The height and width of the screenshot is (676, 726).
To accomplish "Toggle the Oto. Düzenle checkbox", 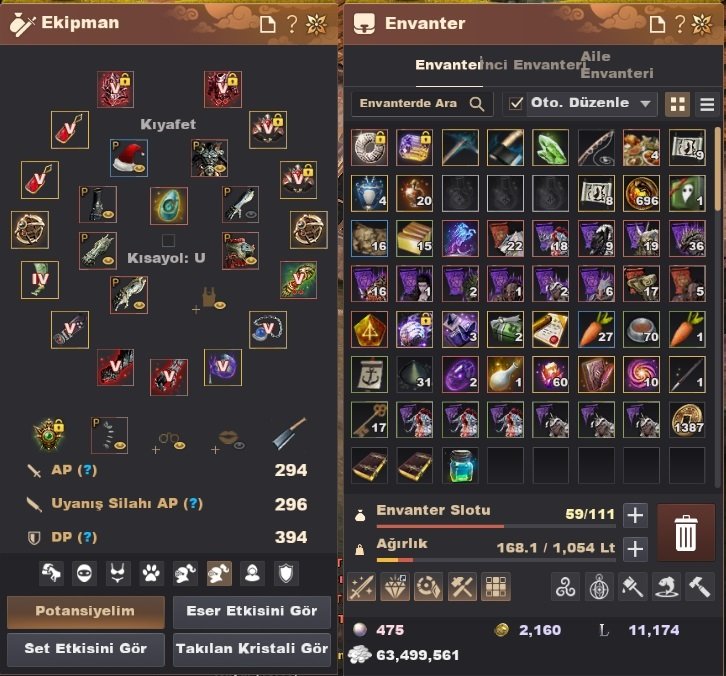I will point(516,103).
